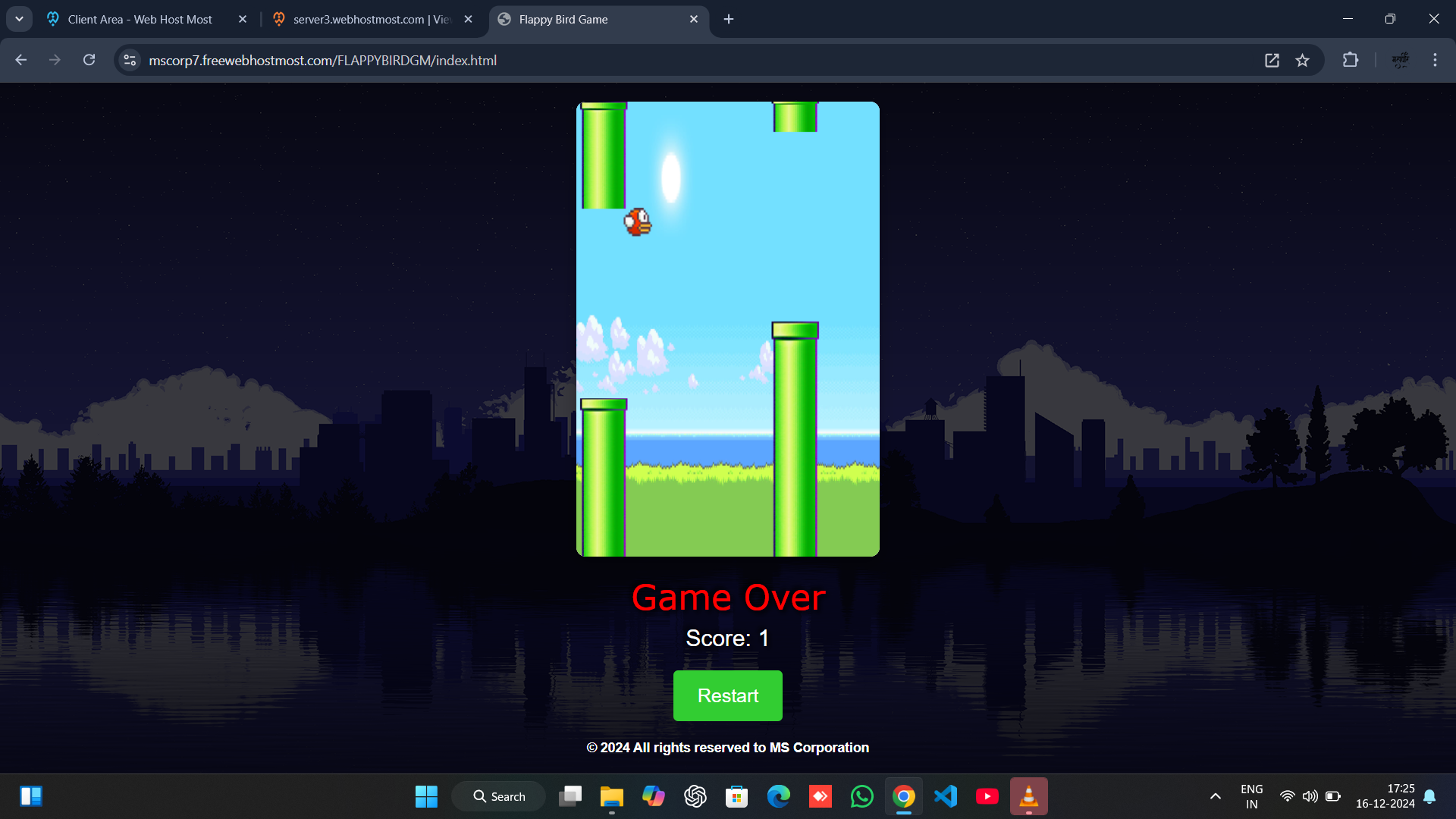This screenshot has height=819, width=1456.
Task: Minimize the Chrome window
Action: coord(1348,19)
